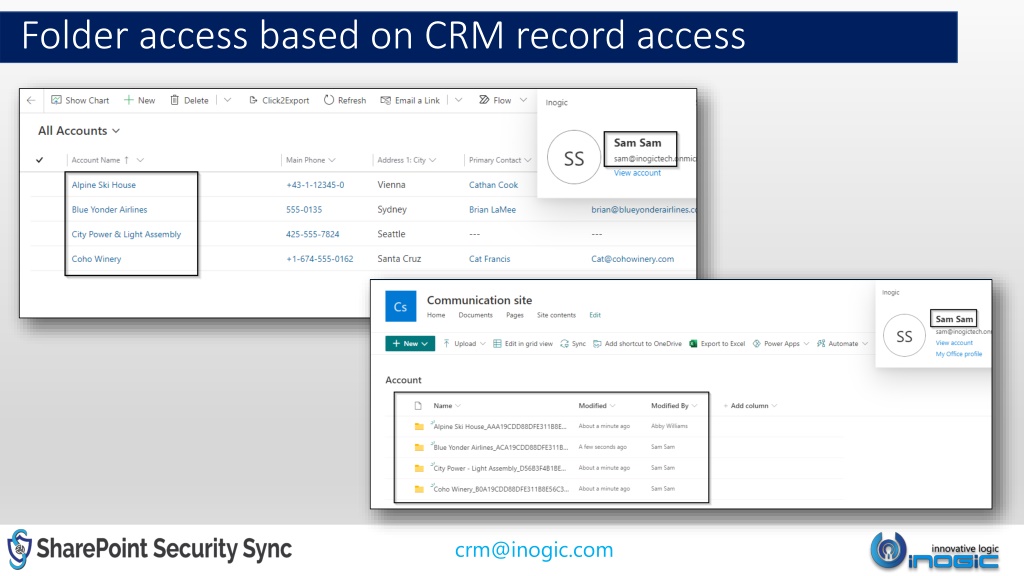Run the Click2Export command
The image size is (1024, 576).
[x=279, y=100]
